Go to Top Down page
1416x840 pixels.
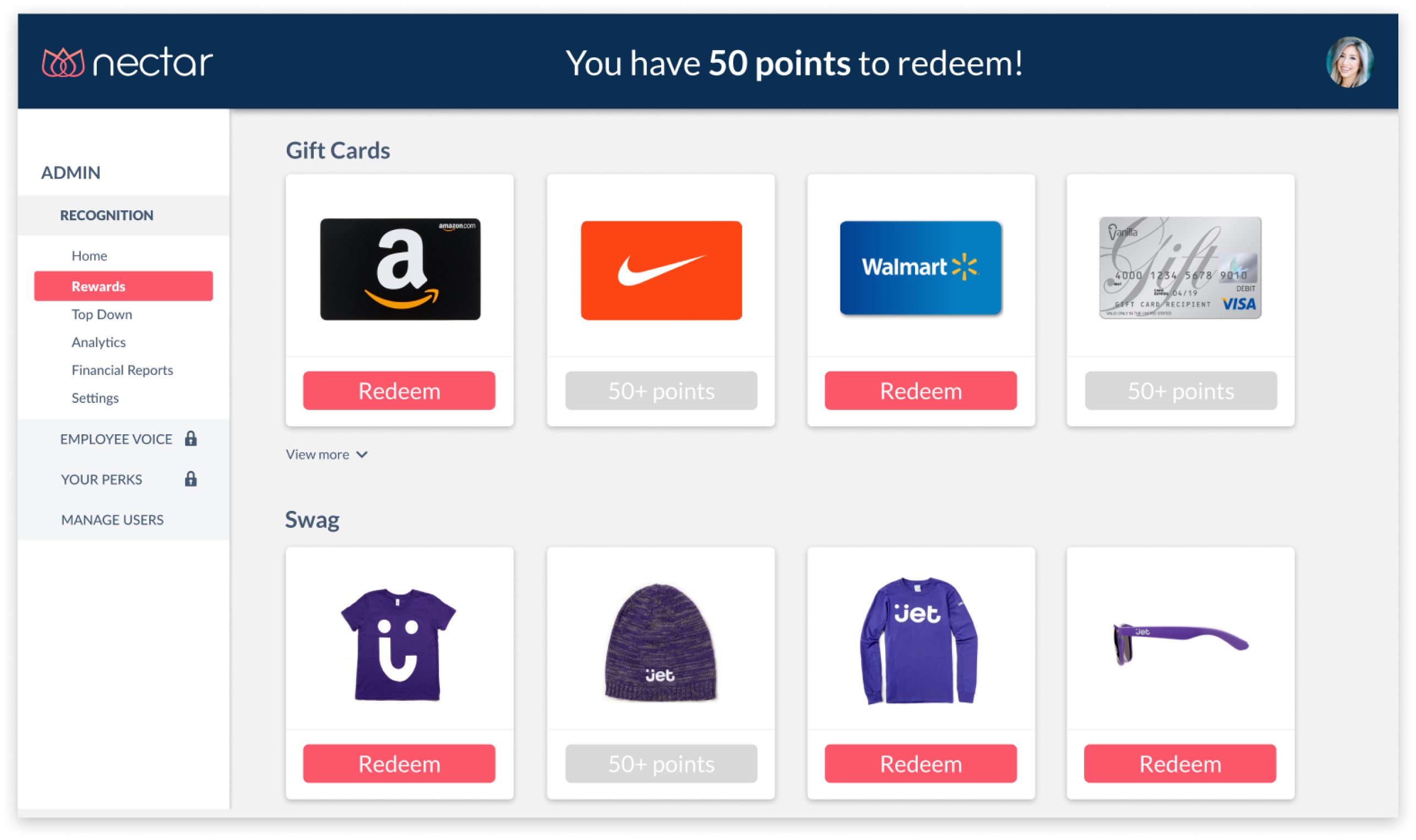point(102,315)
